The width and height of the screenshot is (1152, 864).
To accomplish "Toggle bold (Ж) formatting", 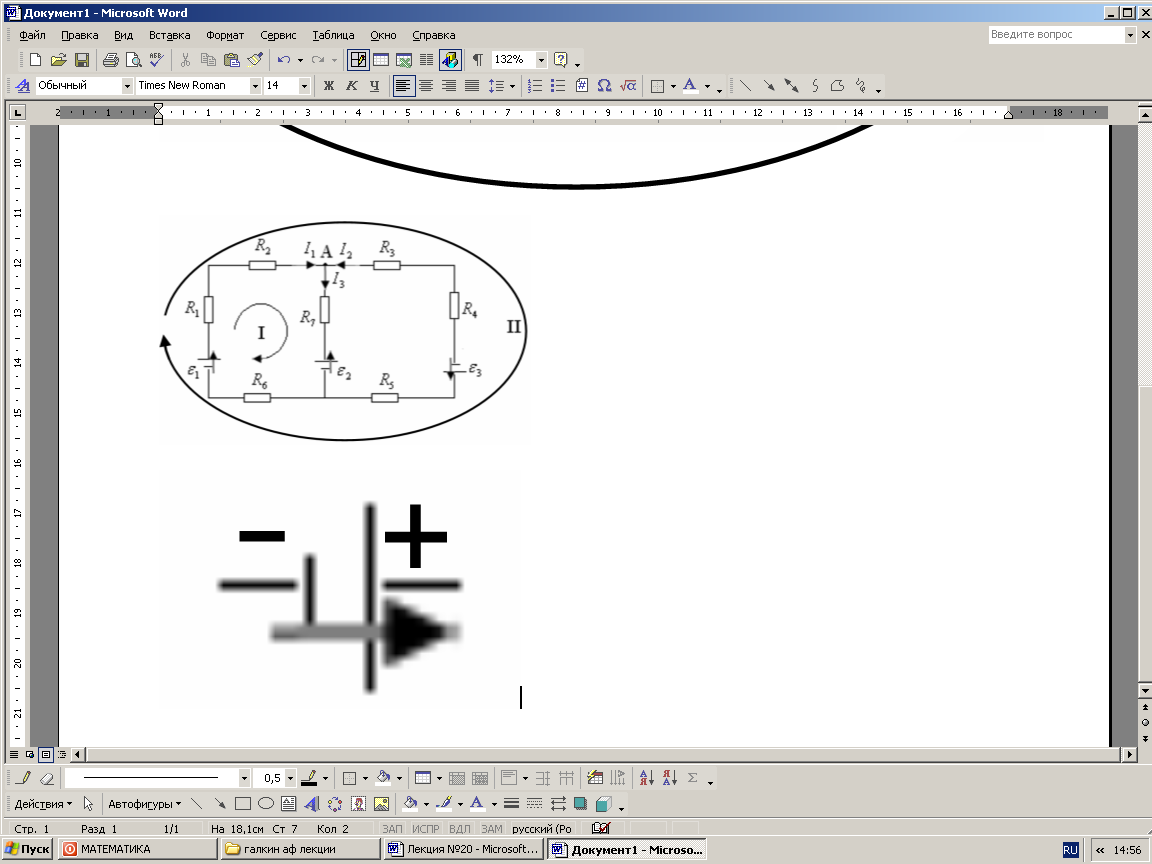I will click(x=328, y=86).
